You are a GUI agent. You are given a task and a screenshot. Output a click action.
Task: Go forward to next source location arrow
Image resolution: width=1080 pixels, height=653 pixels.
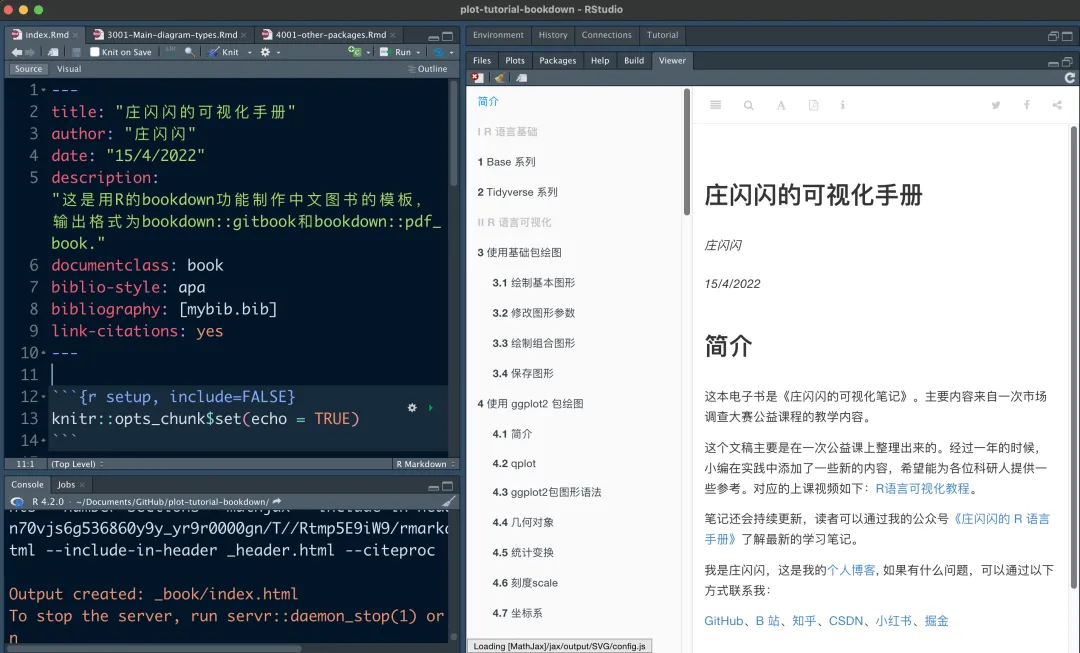(30, 52)
